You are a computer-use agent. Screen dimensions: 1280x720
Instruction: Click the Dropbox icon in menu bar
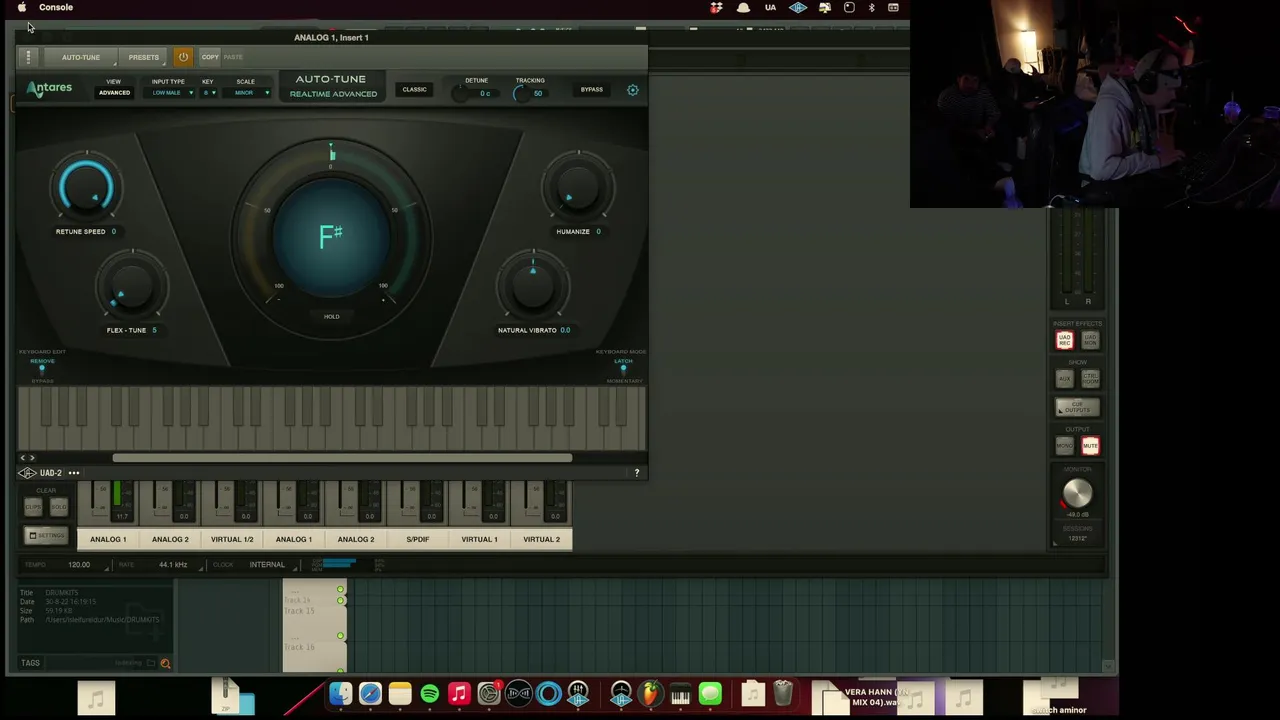coord(716,7)
